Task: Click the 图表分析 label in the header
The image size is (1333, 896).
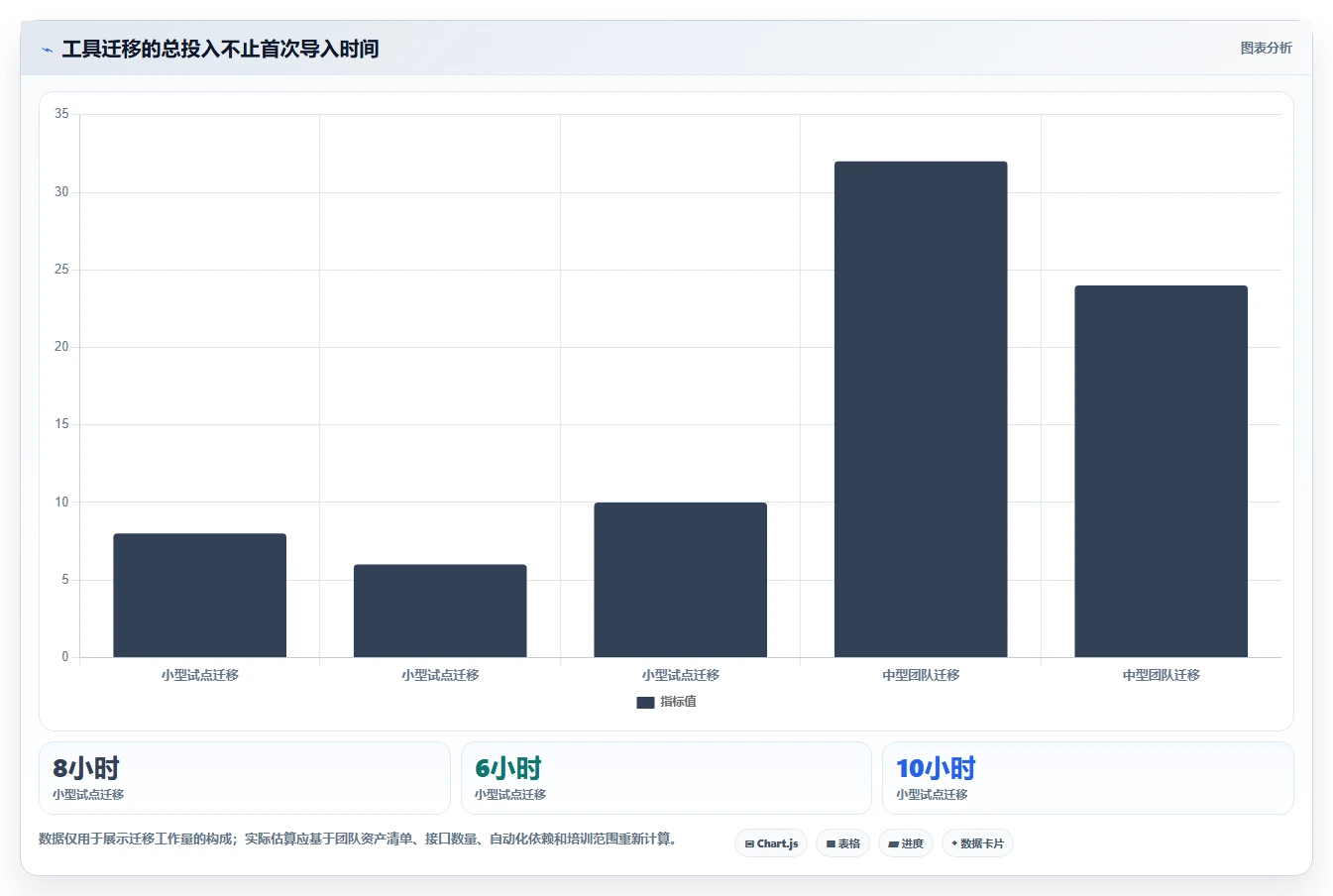Action: tap(1266, 48)
